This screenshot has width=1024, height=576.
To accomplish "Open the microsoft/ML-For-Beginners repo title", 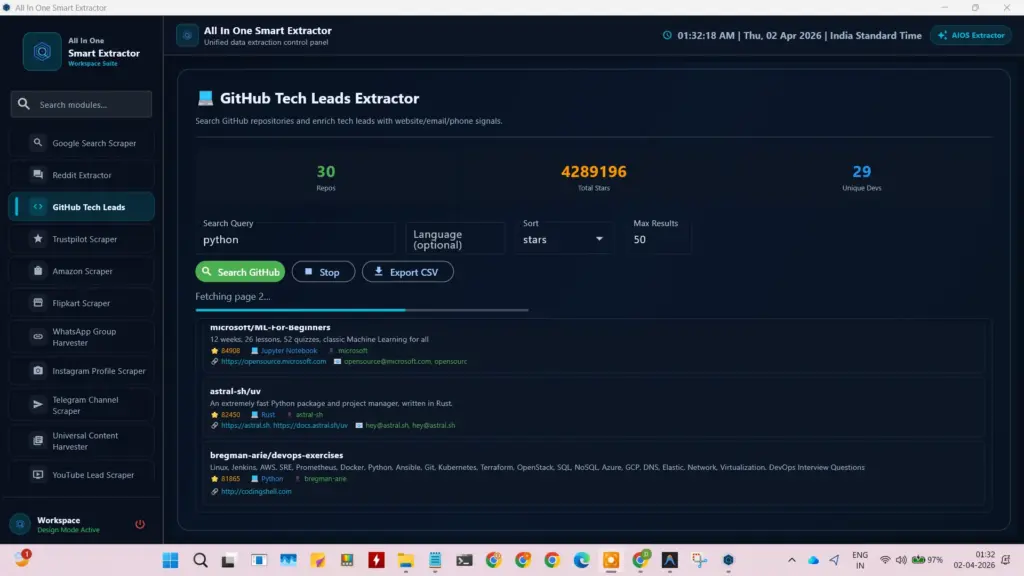I will [x=270, y=327].
